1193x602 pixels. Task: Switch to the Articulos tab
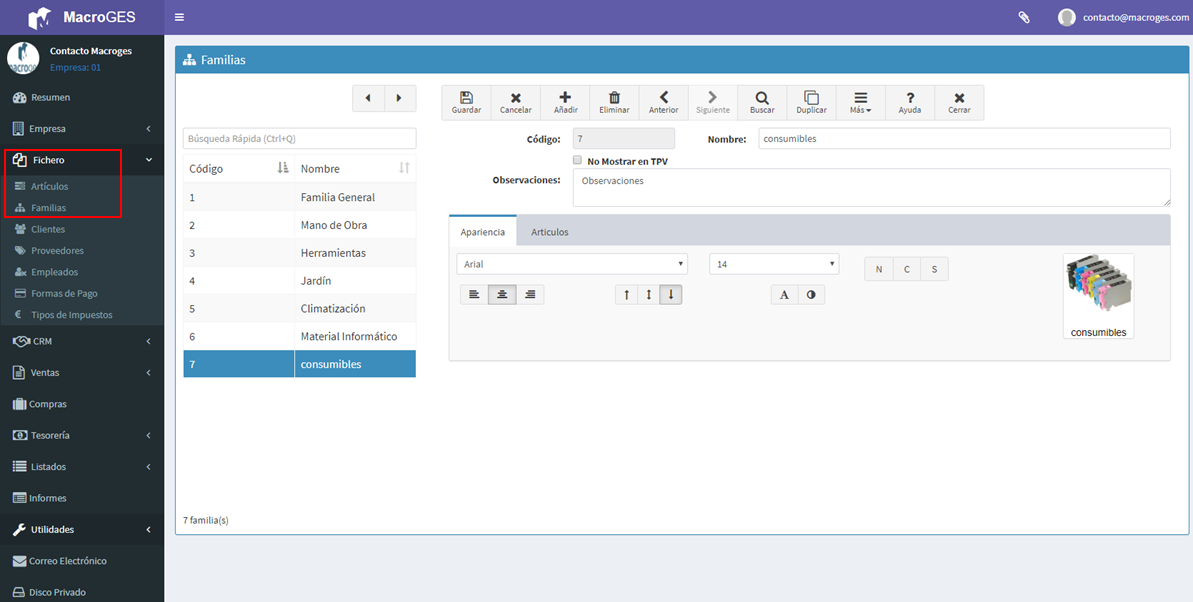[549, 232]
